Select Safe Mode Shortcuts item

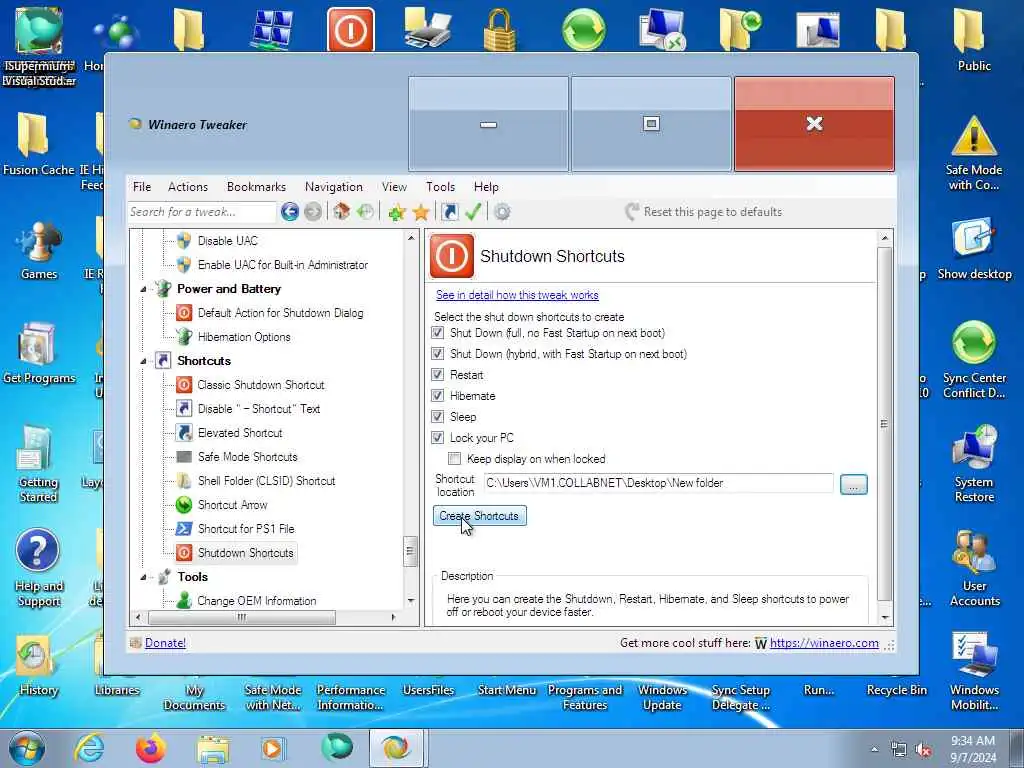pyautogui.click(x=248, y=456)
